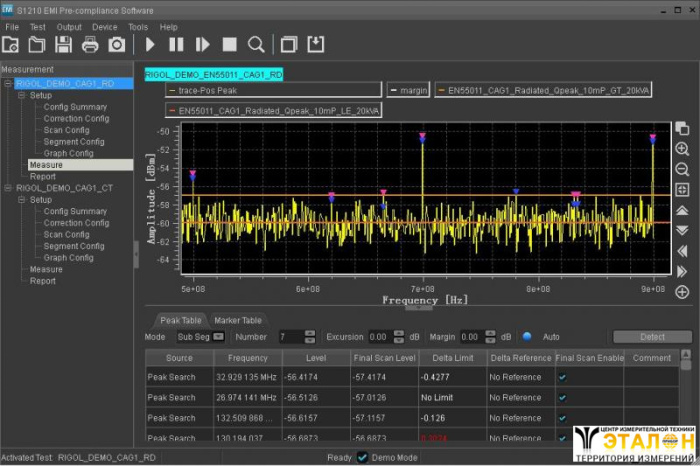
Task: Switch to the Peak Table tab
Action: tap(180, 320)
